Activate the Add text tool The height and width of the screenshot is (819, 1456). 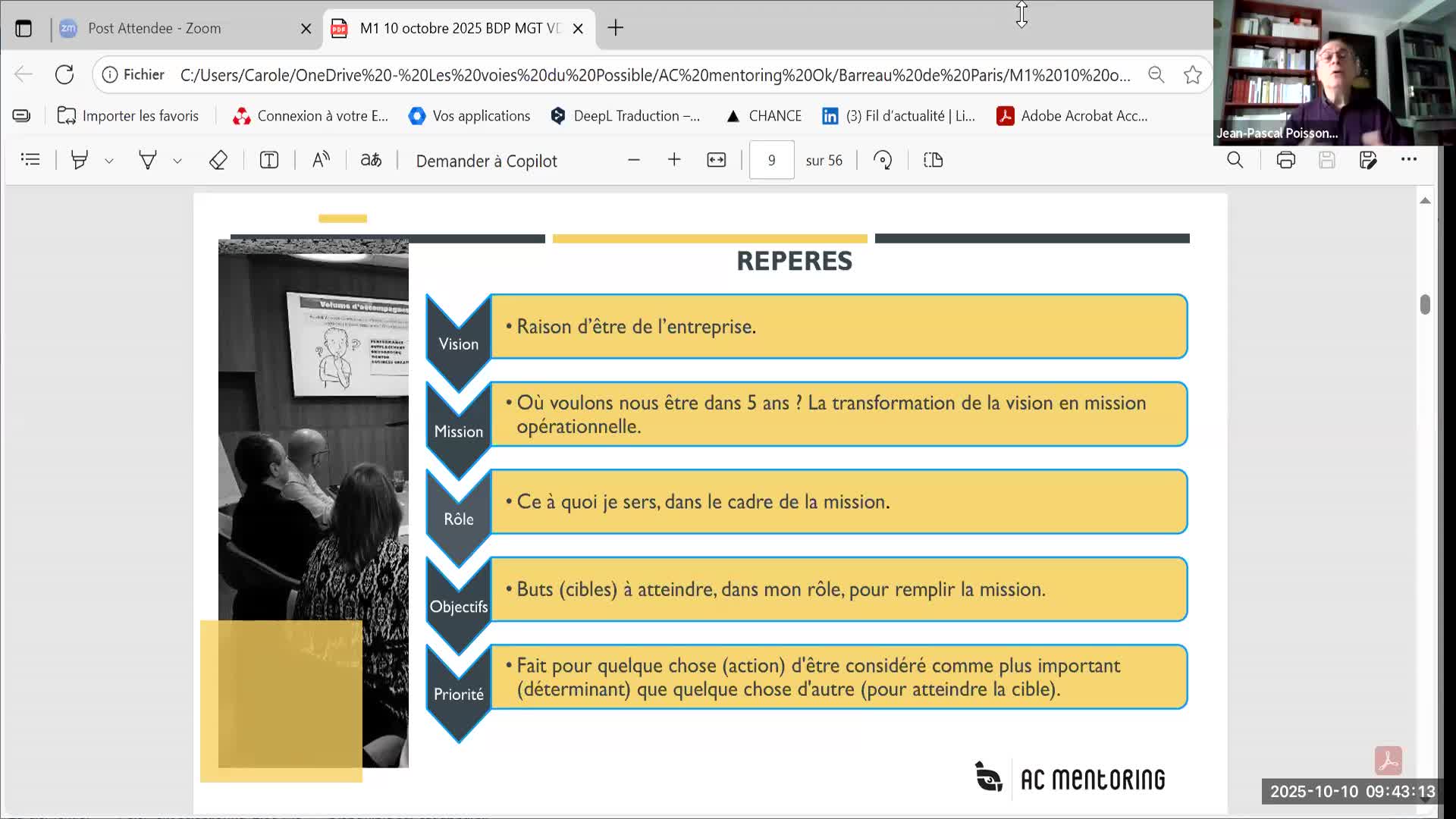click(269, 160)
